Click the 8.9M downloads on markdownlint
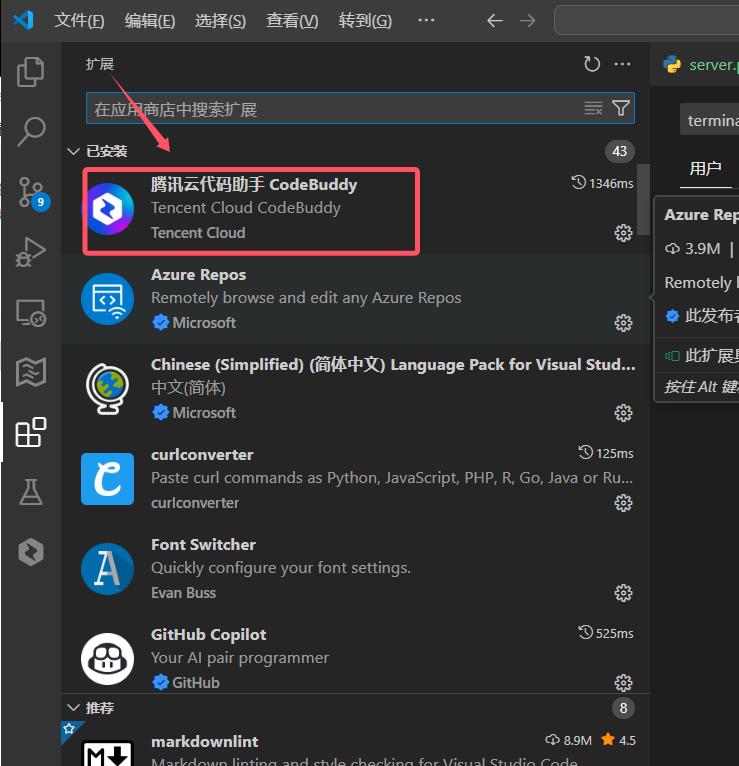The width and height of the screenshot is (739, 766). coord(569,741)
